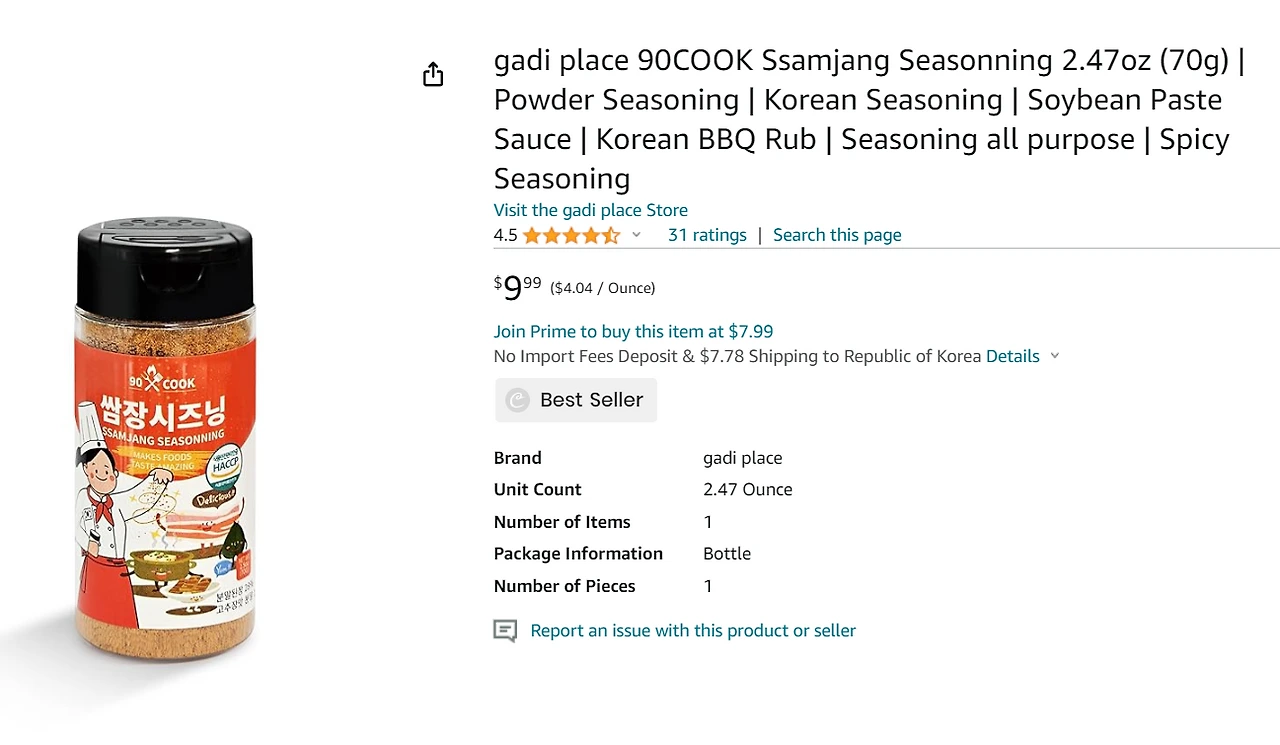Click the product title text
Screen dimensions: 1280x745
pos(869,119)
